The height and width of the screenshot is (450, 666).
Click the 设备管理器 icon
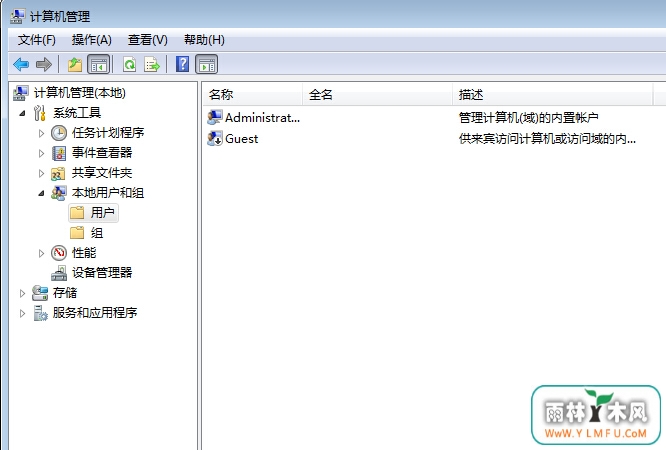pos(59,273)
